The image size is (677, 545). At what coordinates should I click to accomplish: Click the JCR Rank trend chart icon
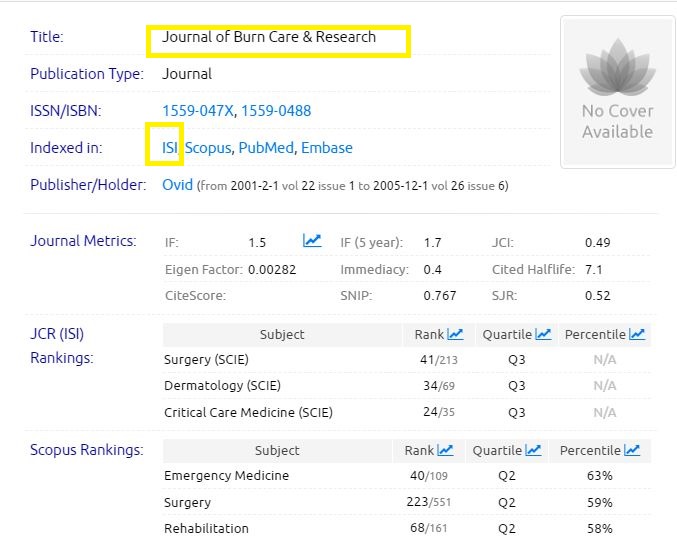[455, 334]
